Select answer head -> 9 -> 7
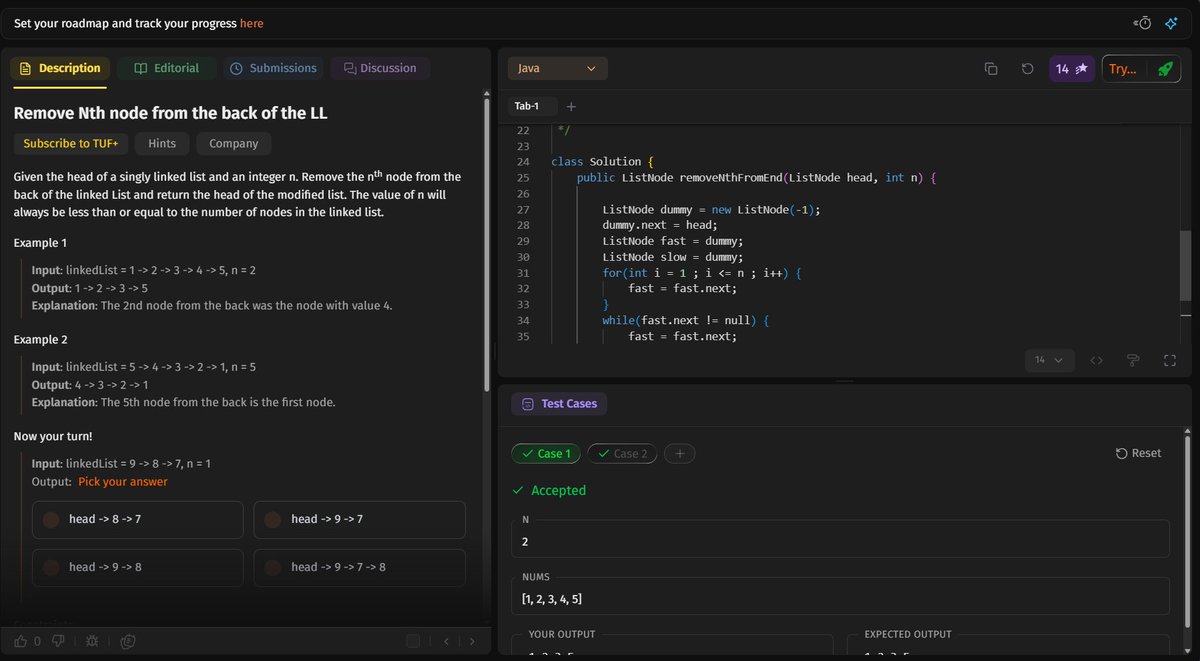 [359, 520]
